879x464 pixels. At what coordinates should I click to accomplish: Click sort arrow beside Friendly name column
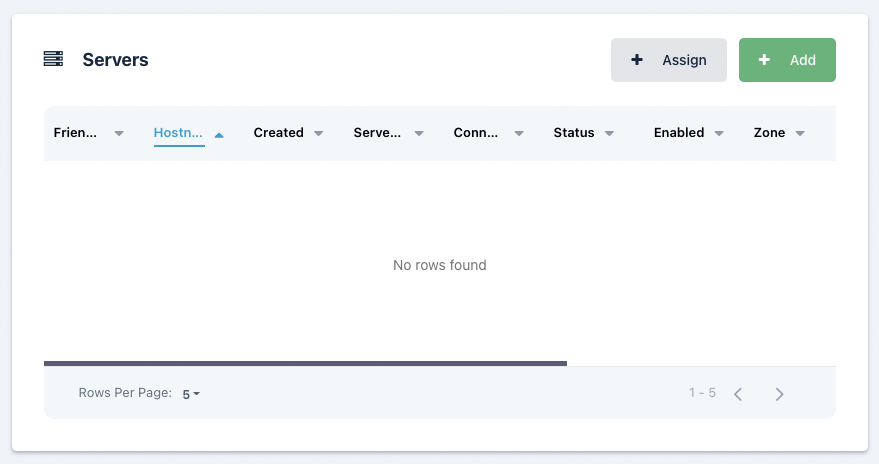pyautogui.click(x=119, y=133)
